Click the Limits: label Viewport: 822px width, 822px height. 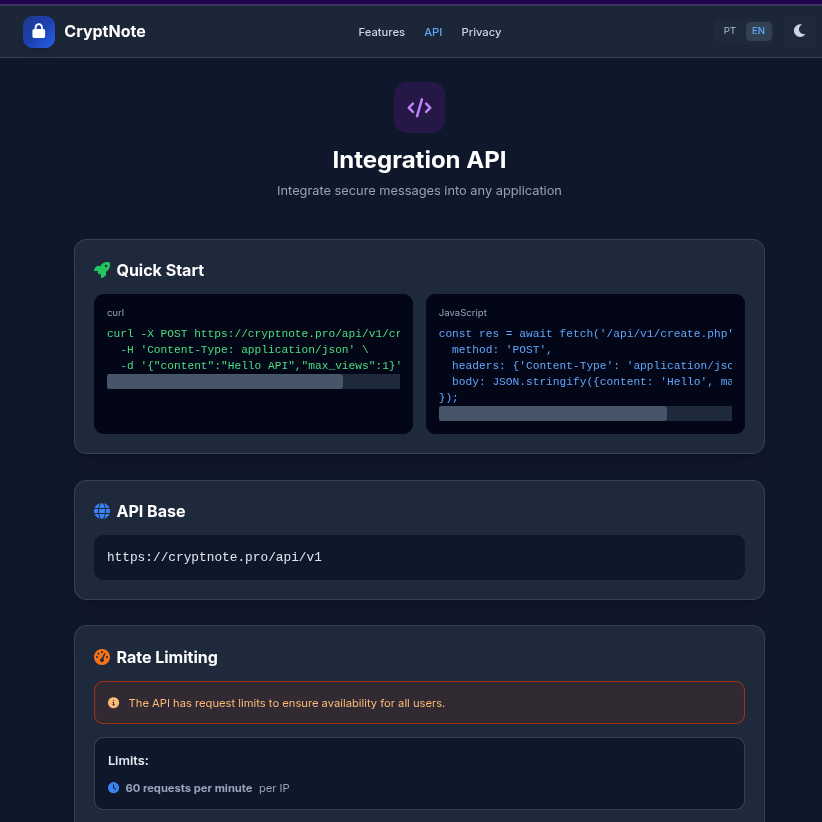tap(128, 761)
